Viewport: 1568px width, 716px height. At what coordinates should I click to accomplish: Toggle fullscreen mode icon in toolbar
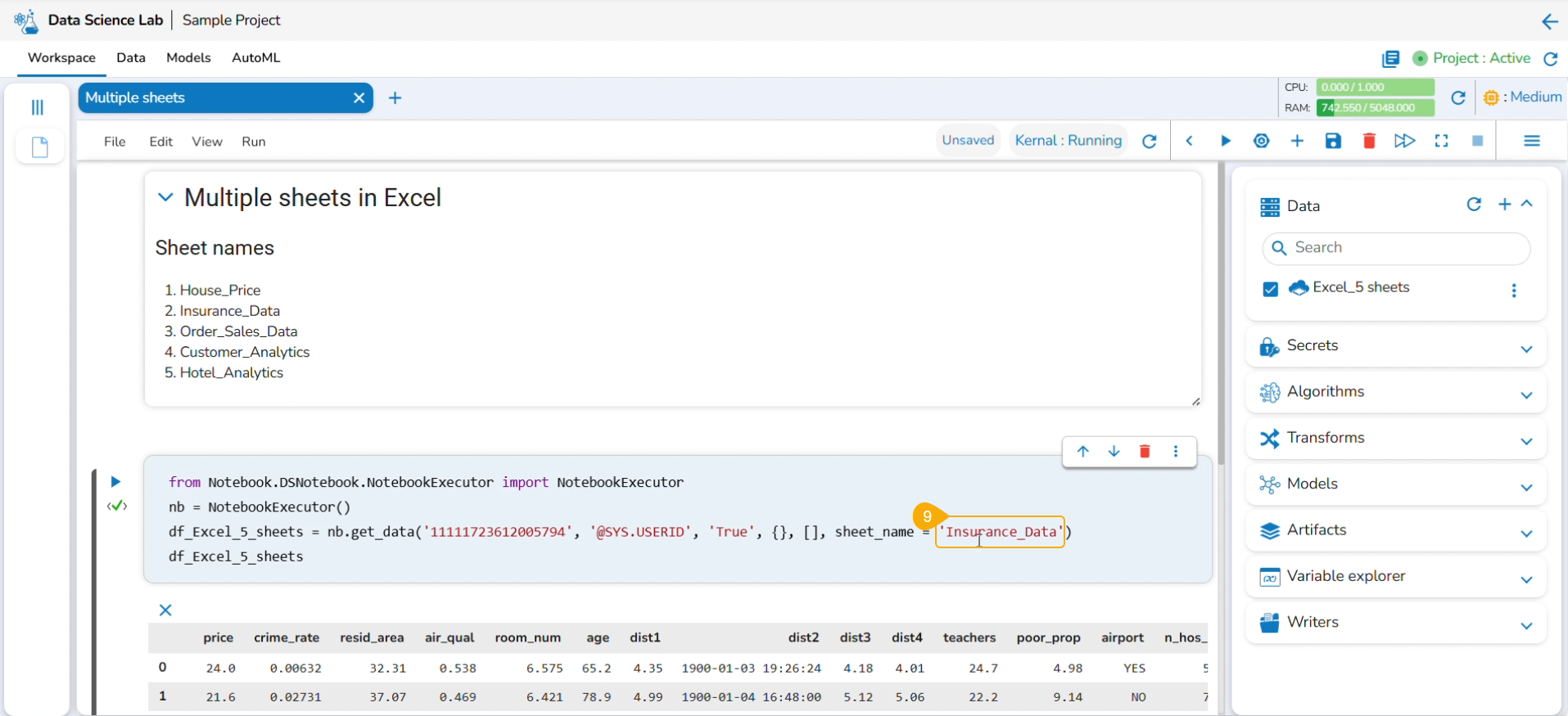click(1441, 141)
